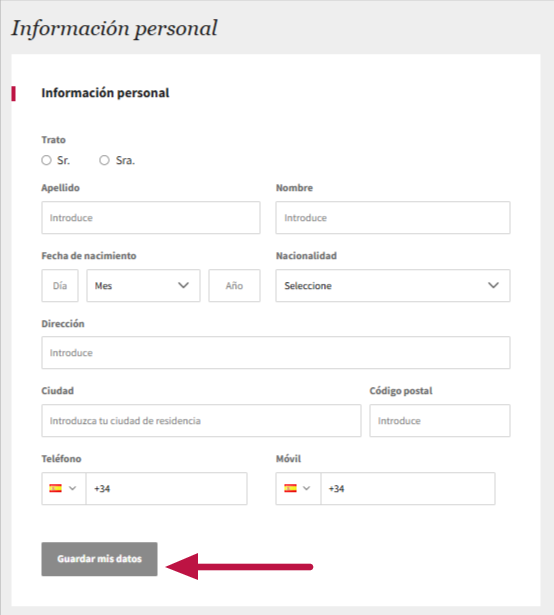Click the Año year field
This screenshot has height=615, width=554.
[234, 286]
